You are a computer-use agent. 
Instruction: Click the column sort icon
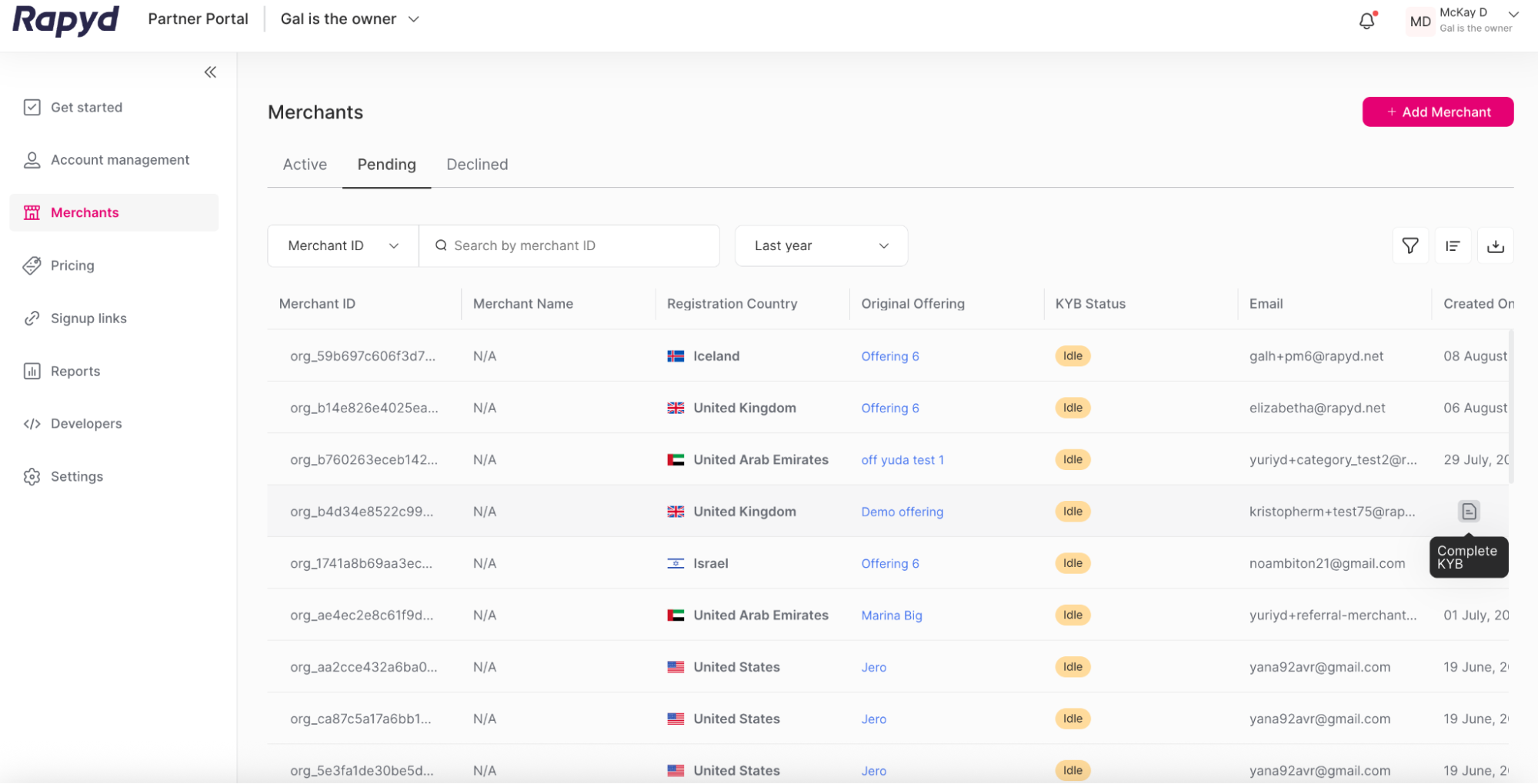(1453, 245)
